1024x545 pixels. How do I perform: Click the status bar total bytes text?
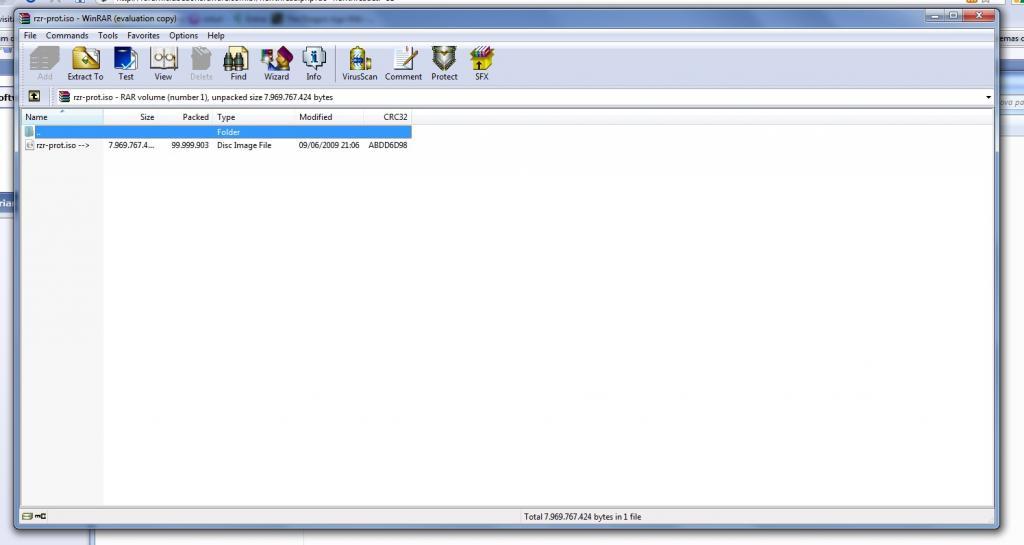[x=583, y=516]
